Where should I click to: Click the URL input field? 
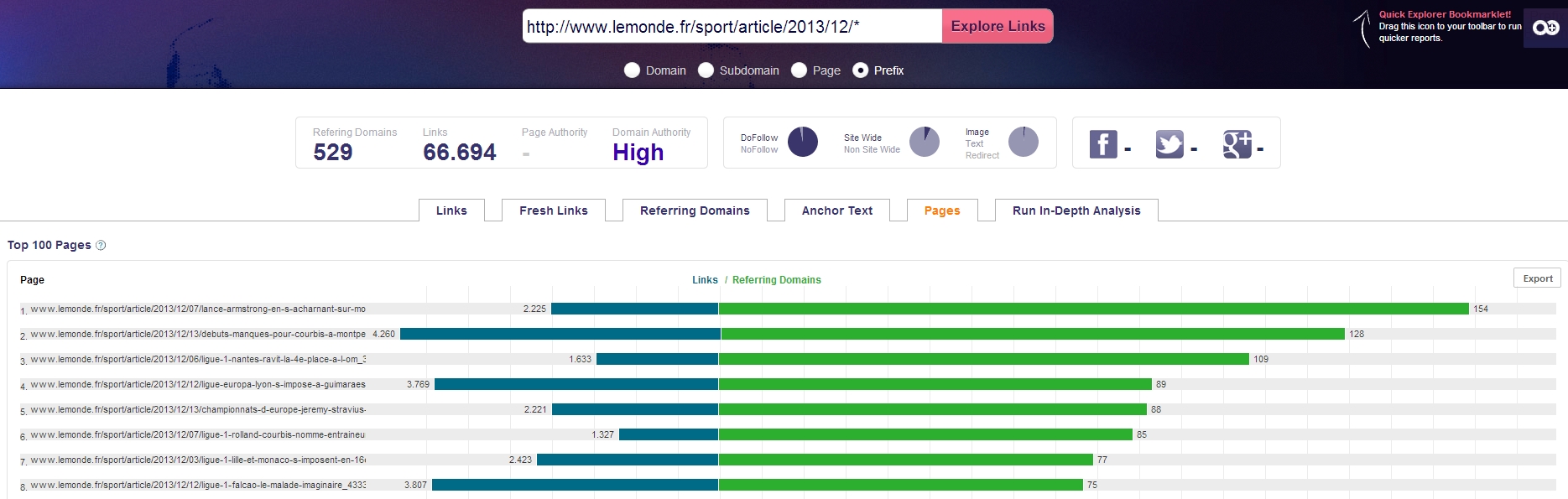tap(732, 26)
